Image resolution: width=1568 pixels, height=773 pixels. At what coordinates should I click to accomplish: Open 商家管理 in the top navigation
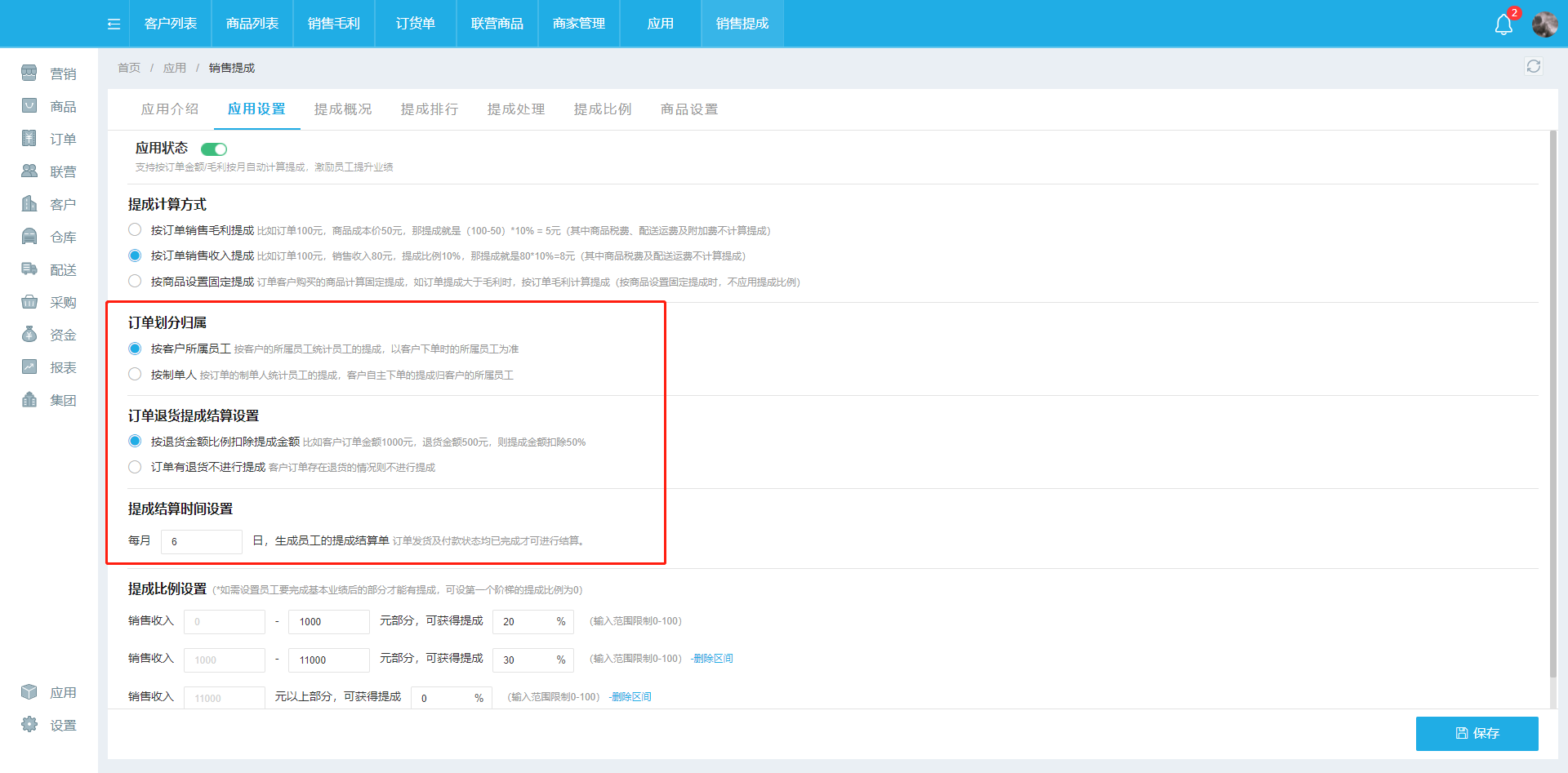(579, 24)
